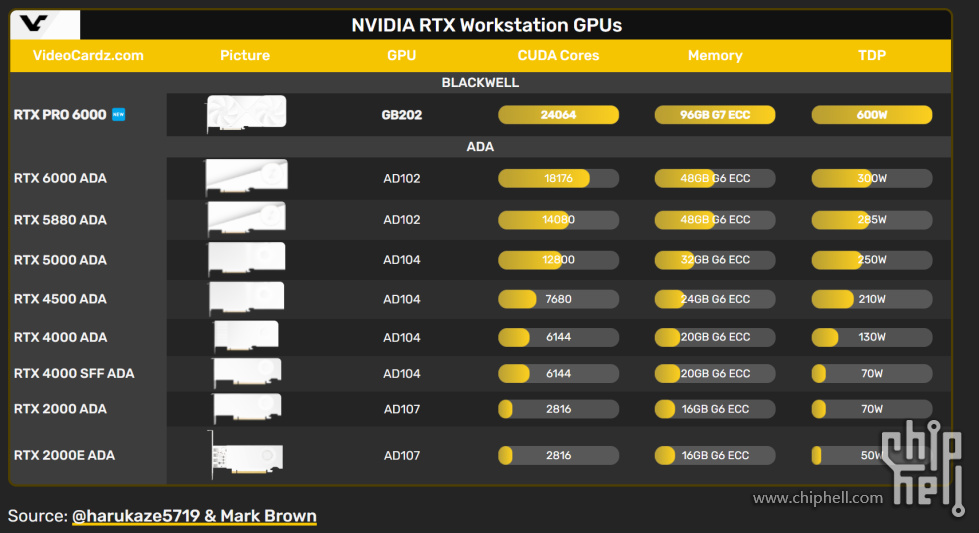
Task: Select the 14080 CUDA cores bar
Action: (558, 220)
